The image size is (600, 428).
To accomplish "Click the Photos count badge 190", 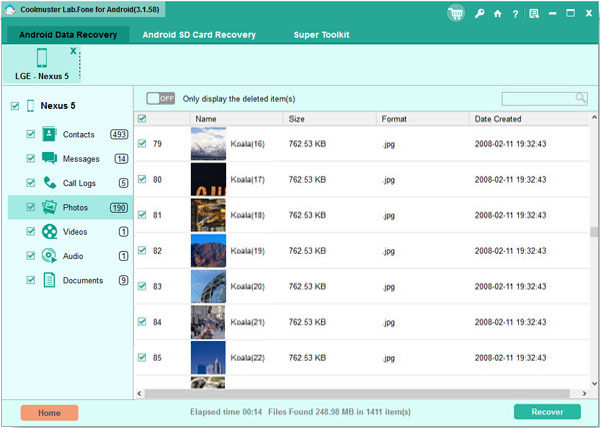I will coord(119,207).
